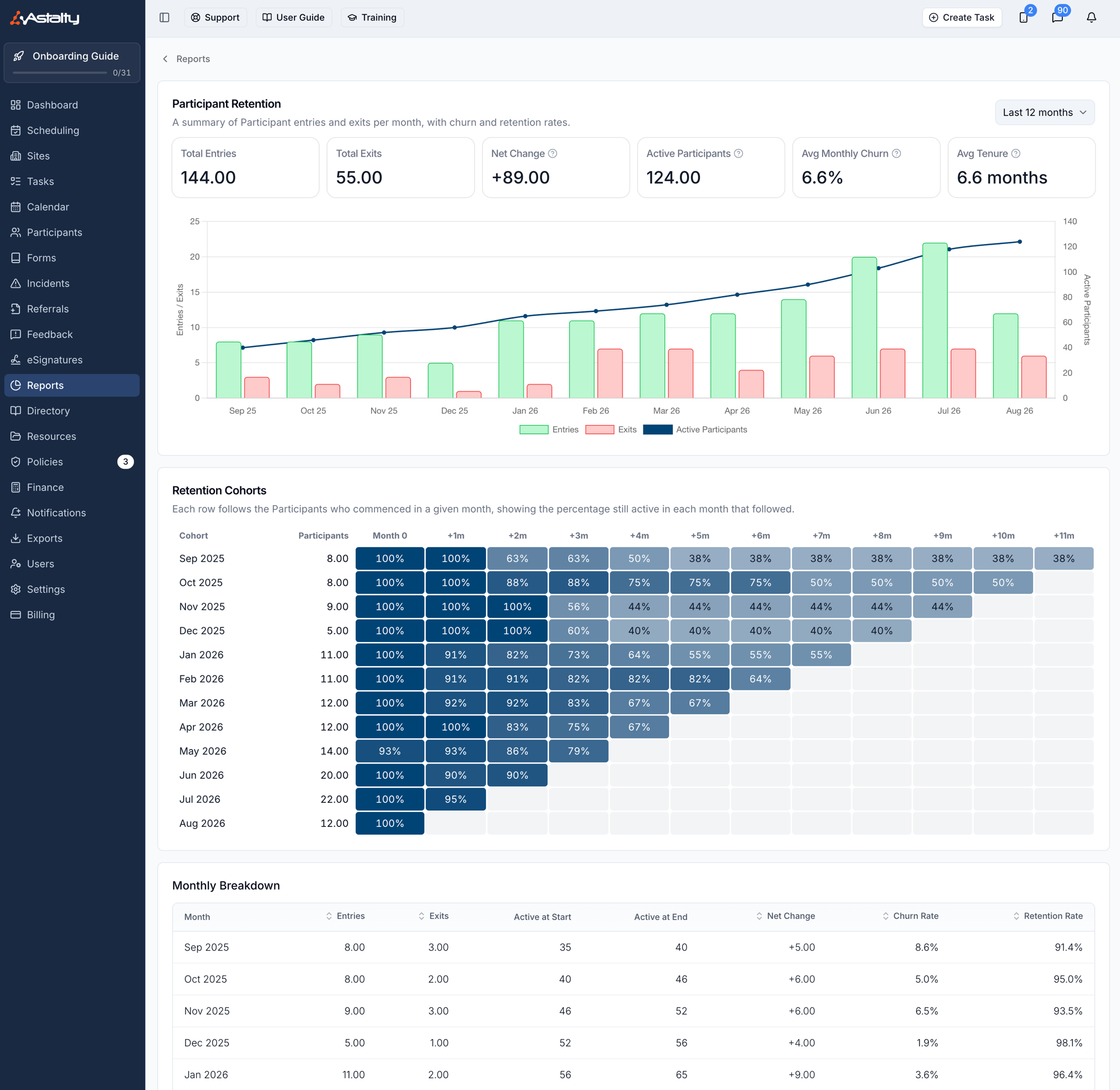Click the Jul 26 Entries bar
Screen dimensions: 1120x1090
click(935, 321)
